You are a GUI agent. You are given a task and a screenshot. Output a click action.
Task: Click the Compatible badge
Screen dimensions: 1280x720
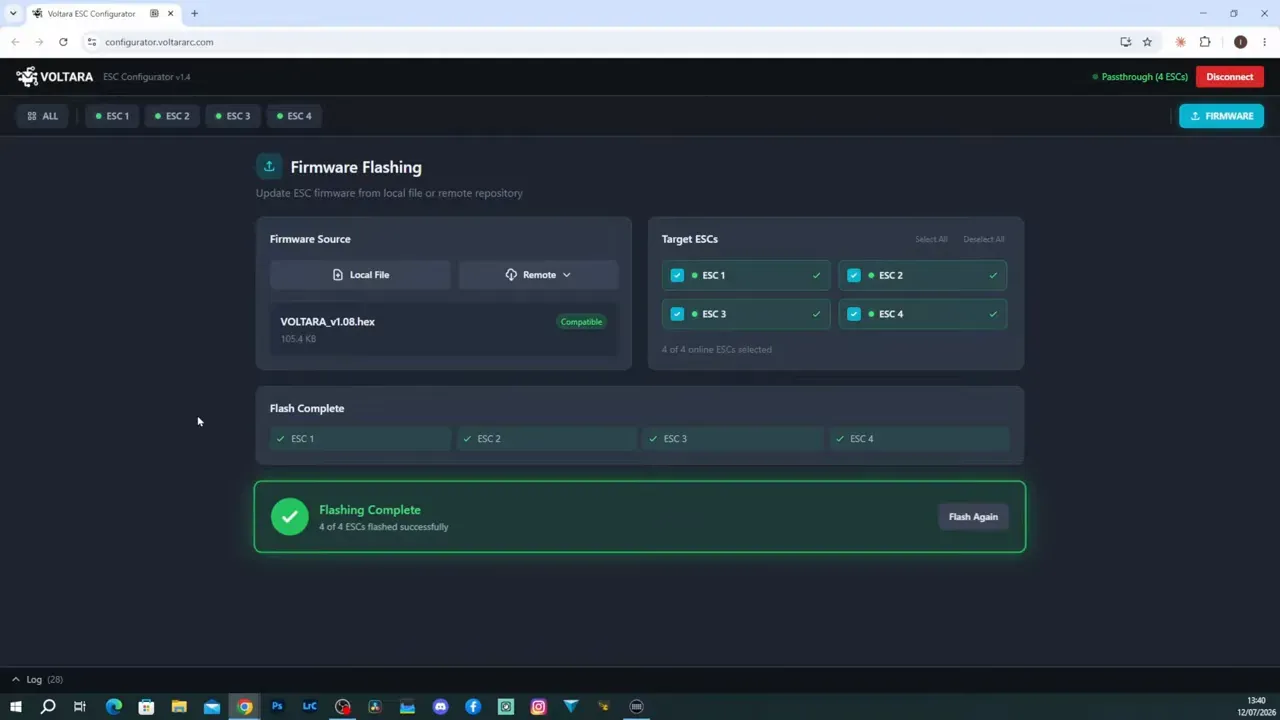point(581,322)
